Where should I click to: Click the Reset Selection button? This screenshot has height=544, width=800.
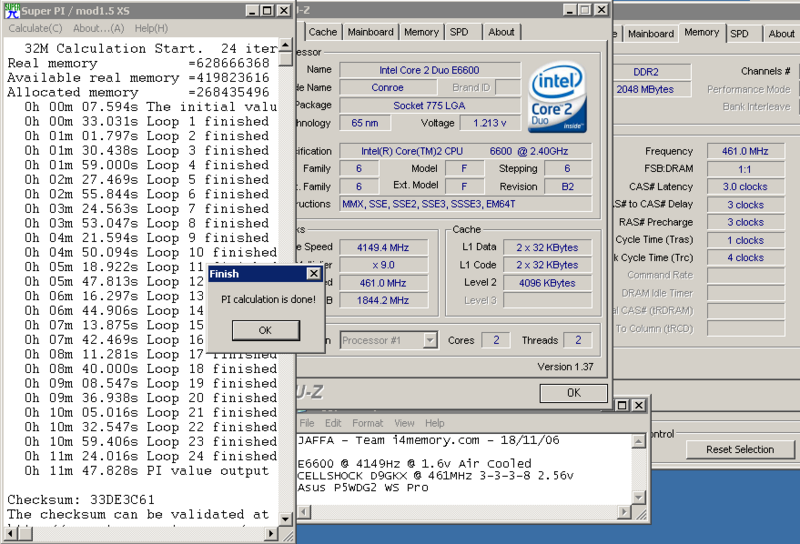(x=740, y=450)
